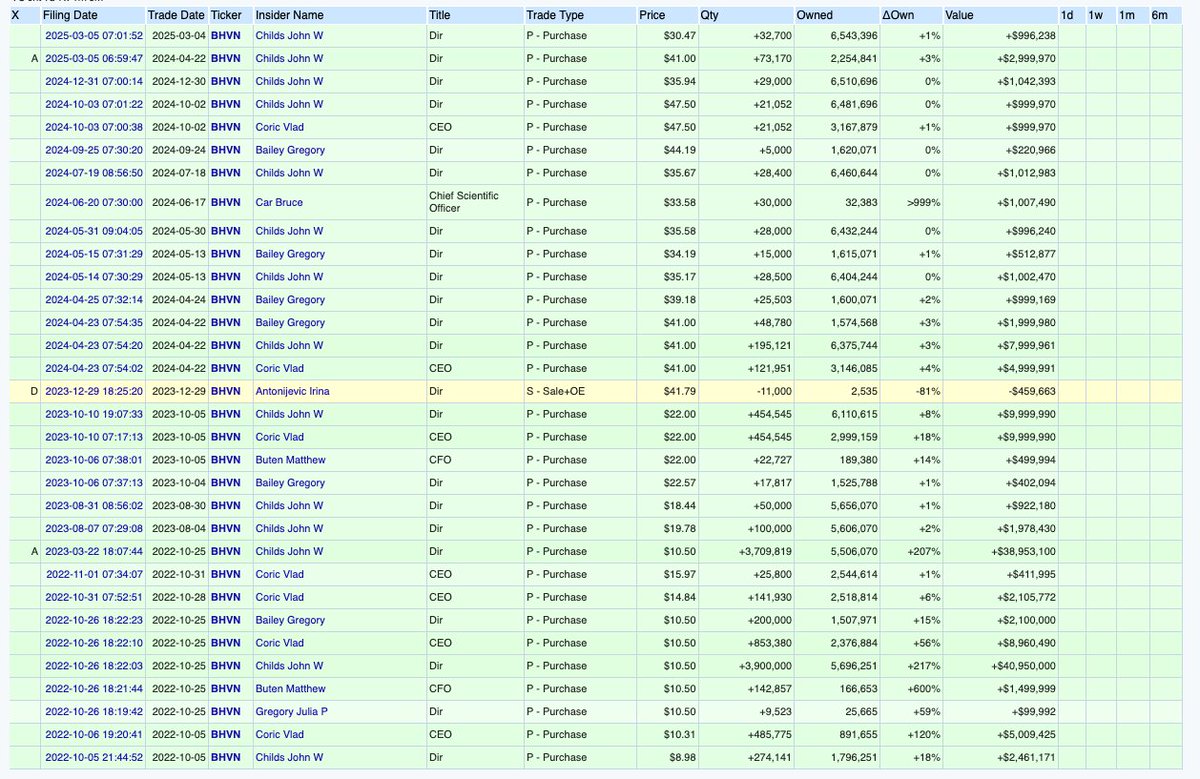
Task: Click BHVN ticker in 2022-10-31 07:52:51 row
Action: click(x=226, y=597)
